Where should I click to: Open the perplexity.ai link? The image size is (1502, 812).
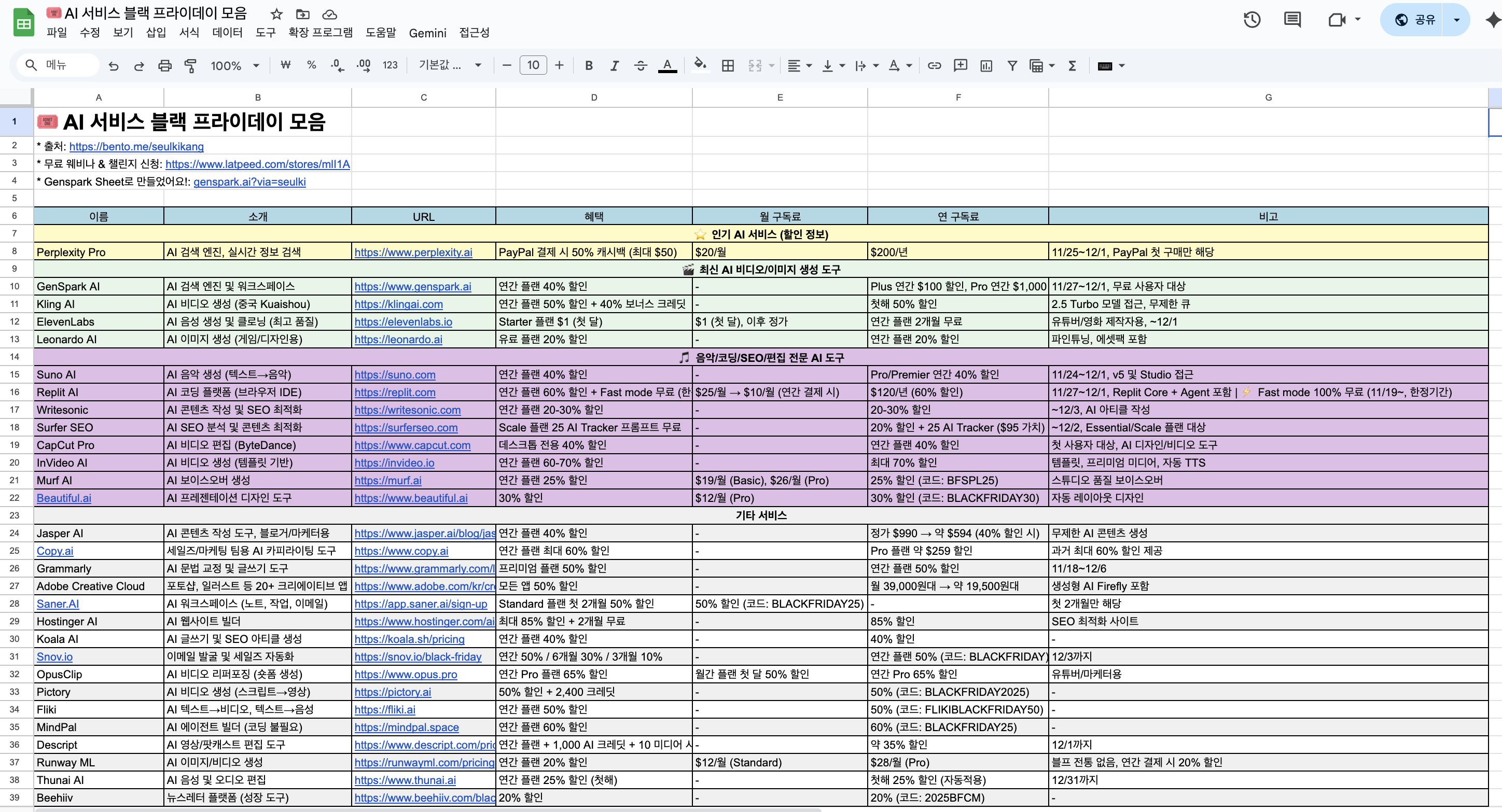coord(413,253)
